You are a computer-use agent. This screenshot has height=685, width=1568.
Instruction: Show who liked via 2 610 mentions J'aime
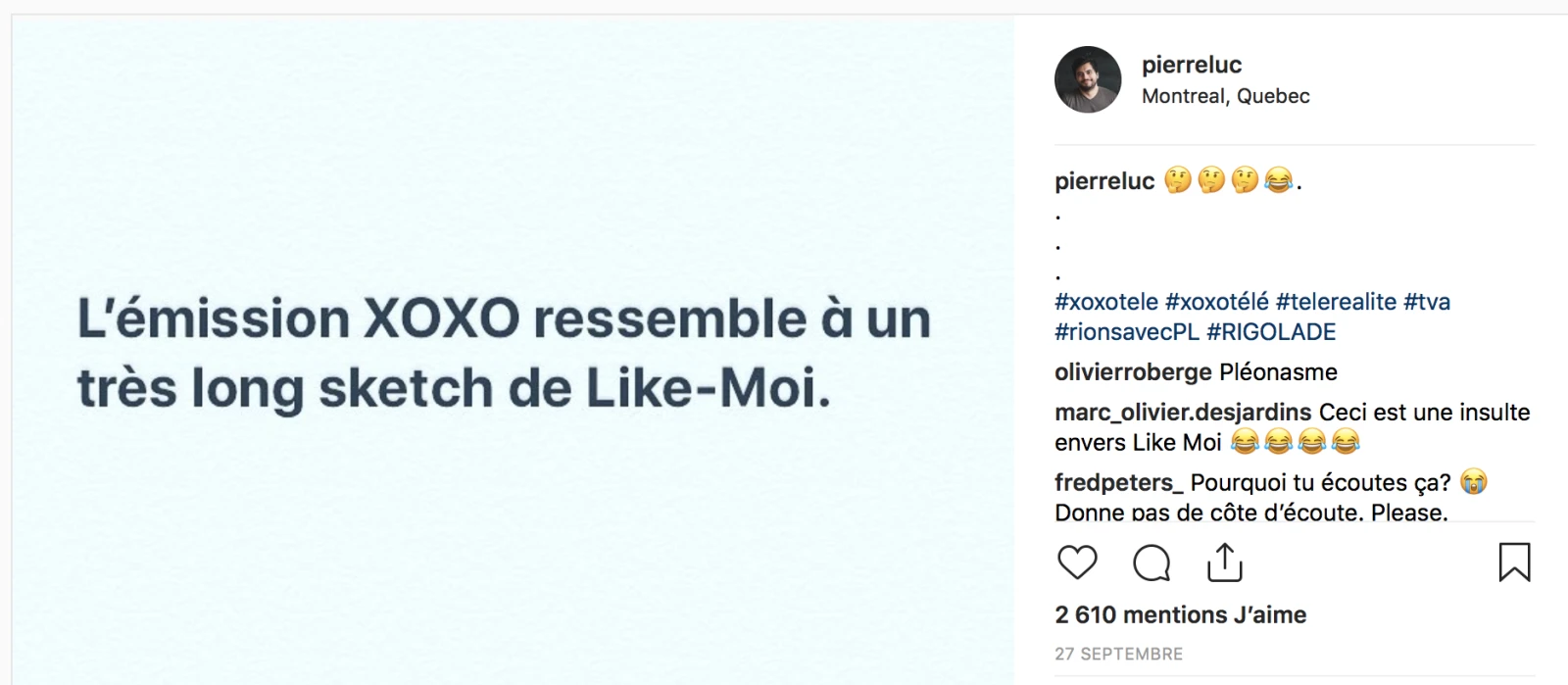(x=1181, y=614)
